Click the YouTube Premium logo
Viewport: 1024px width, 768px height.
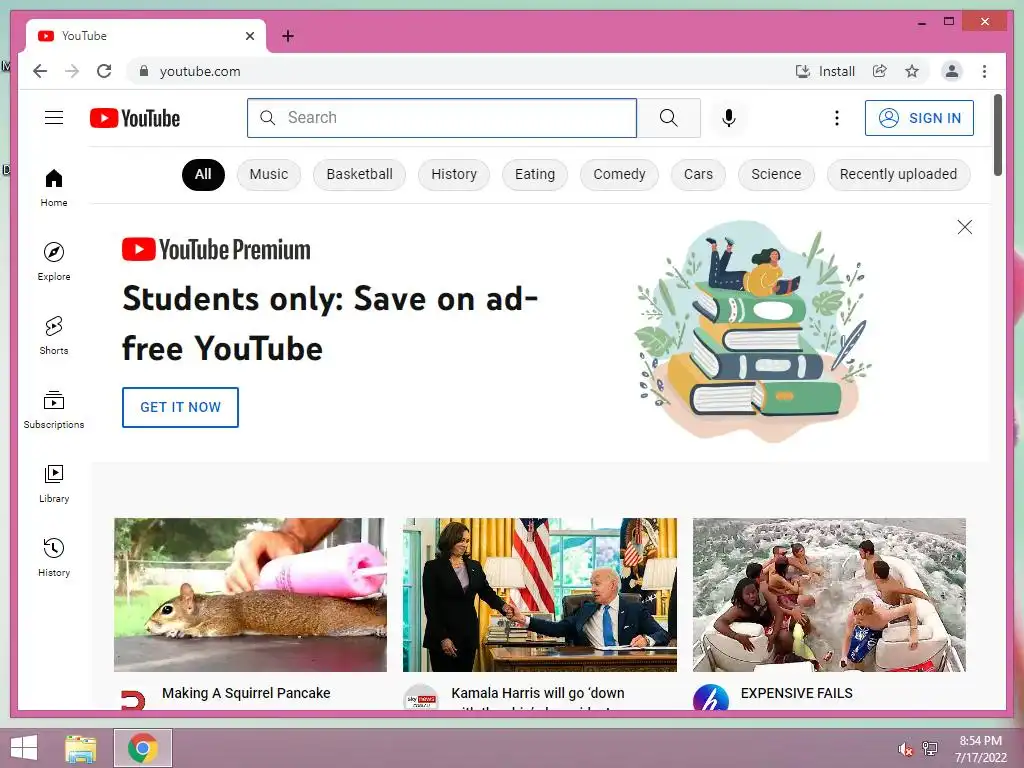coord(216,249)
